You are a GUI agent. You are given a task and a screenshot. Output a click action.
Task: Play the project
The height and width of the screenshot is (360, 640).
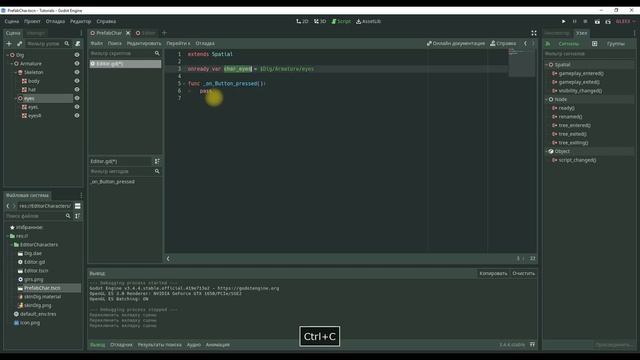coord(564,21)
